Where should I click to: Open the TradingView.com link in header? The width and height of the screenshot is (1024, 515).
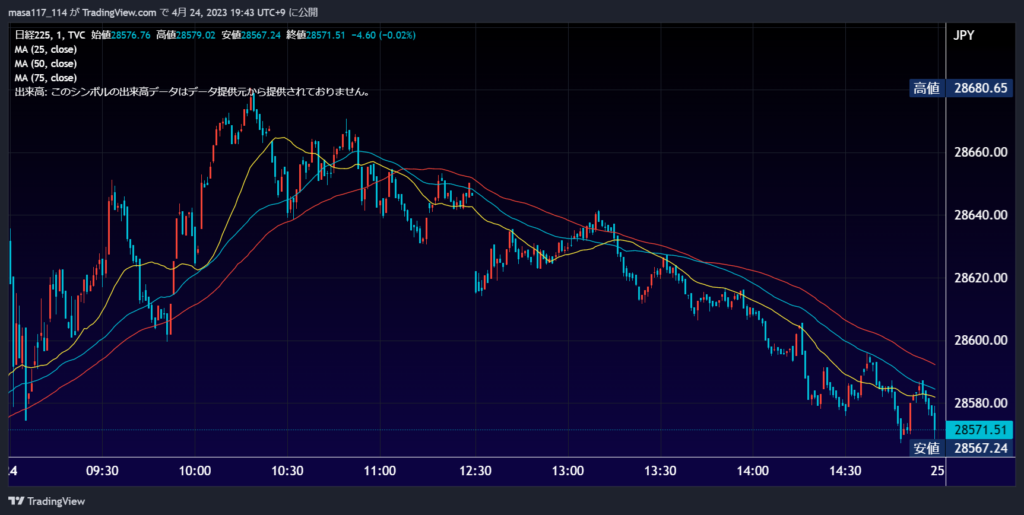point(120,12)
